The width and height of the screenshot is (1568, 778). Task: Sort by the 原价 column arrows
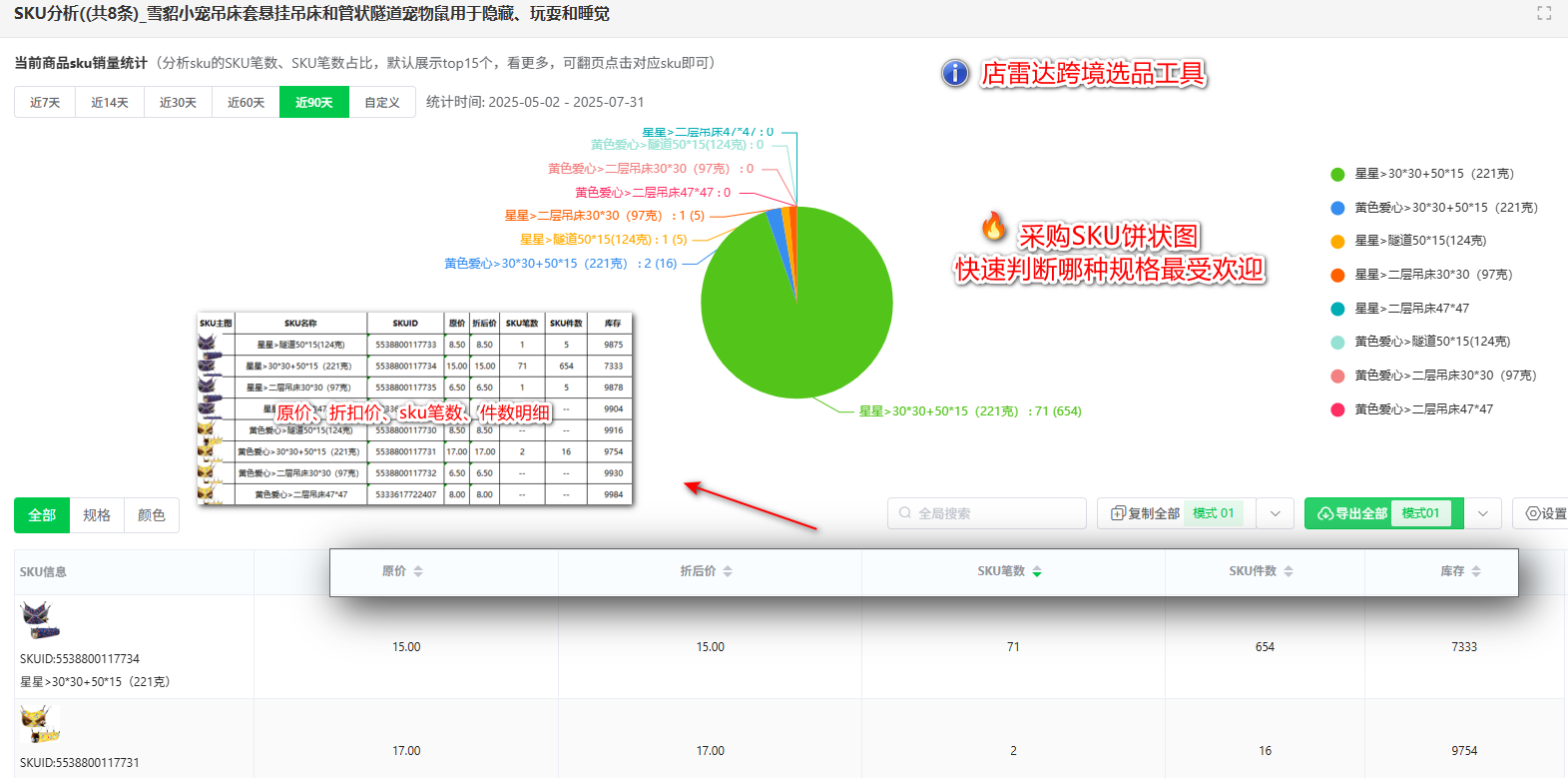418,571
